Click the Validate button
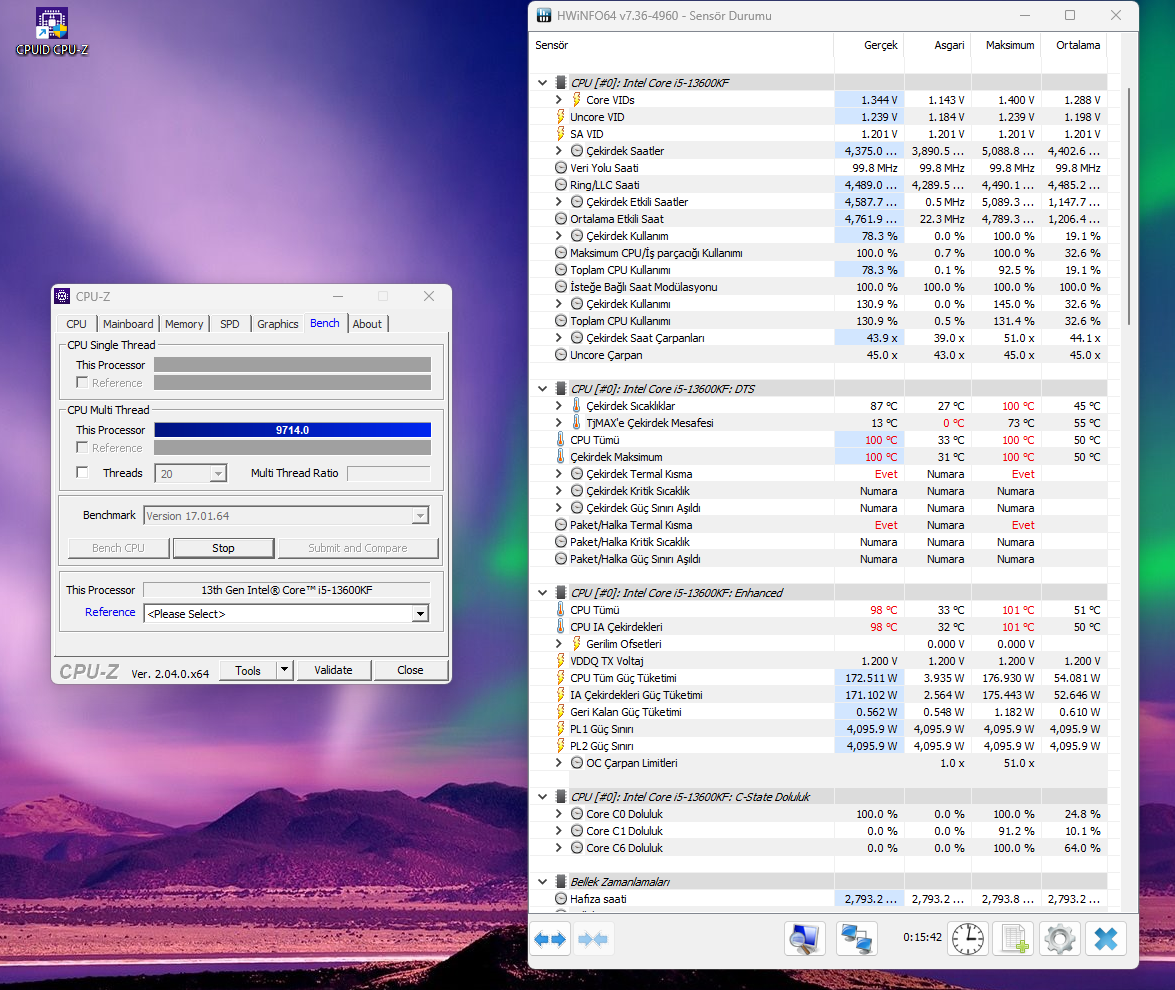The width and height of the screenshot is (1175, 990). 333,670
